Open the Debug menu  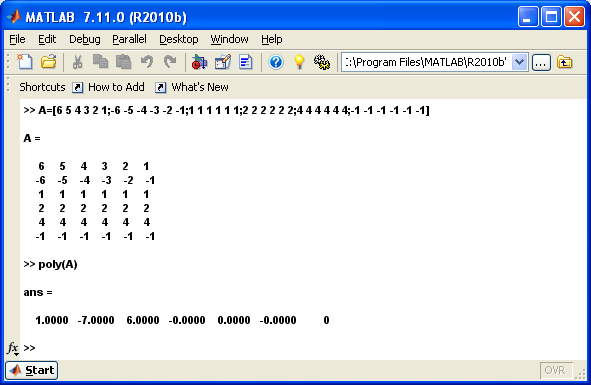tap(85, 39)
